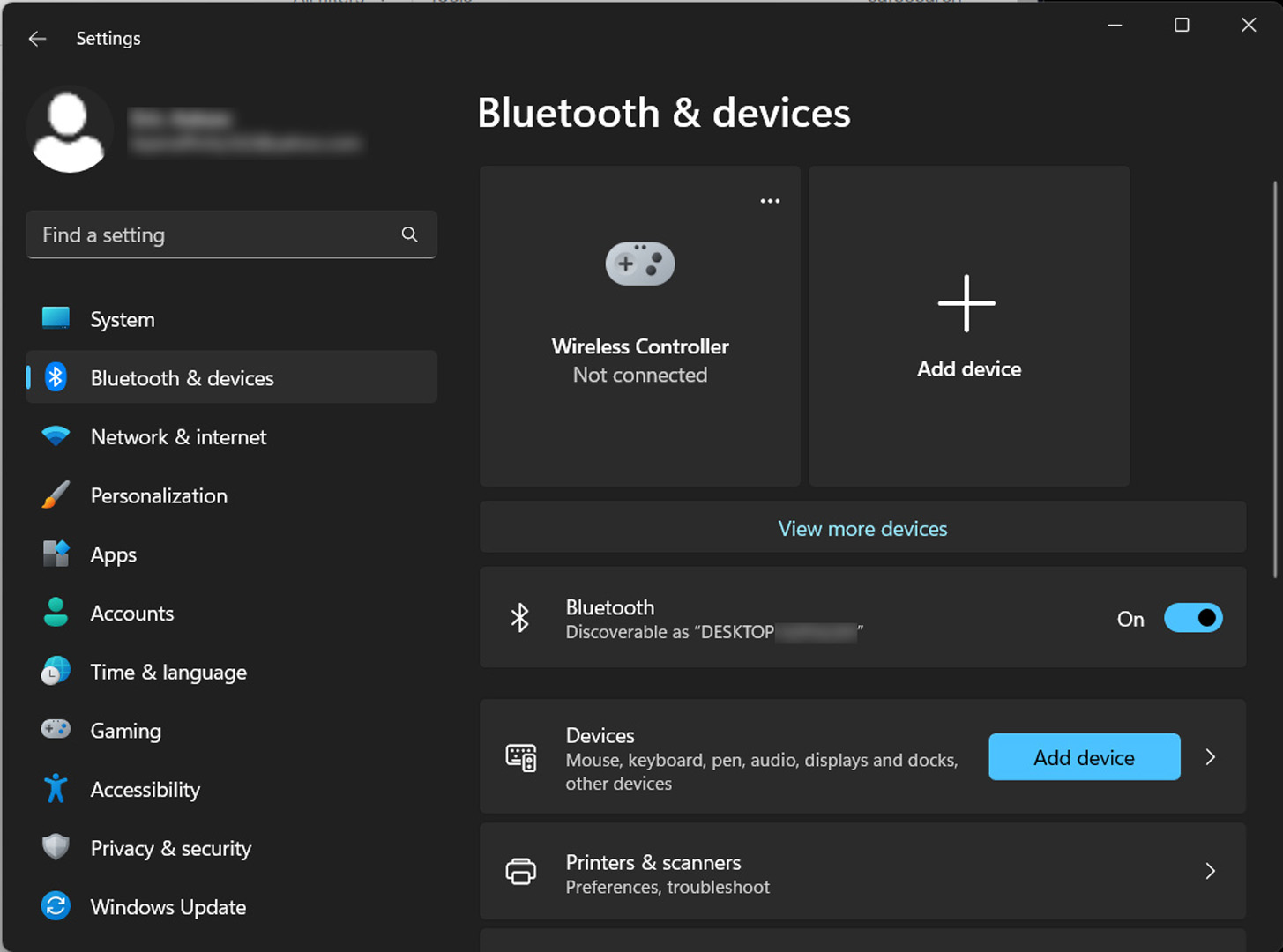Click the Accessibility person icon

pos(56,789)
